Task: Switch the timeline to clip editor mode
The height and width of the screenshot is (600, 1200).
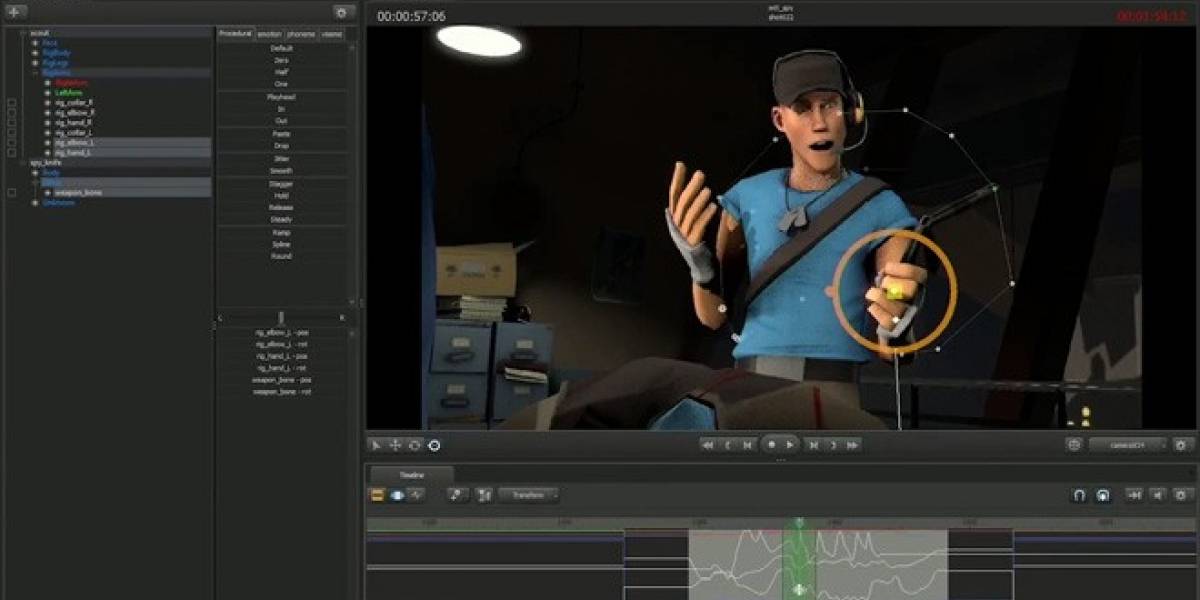Action: (x=378, y=494)
